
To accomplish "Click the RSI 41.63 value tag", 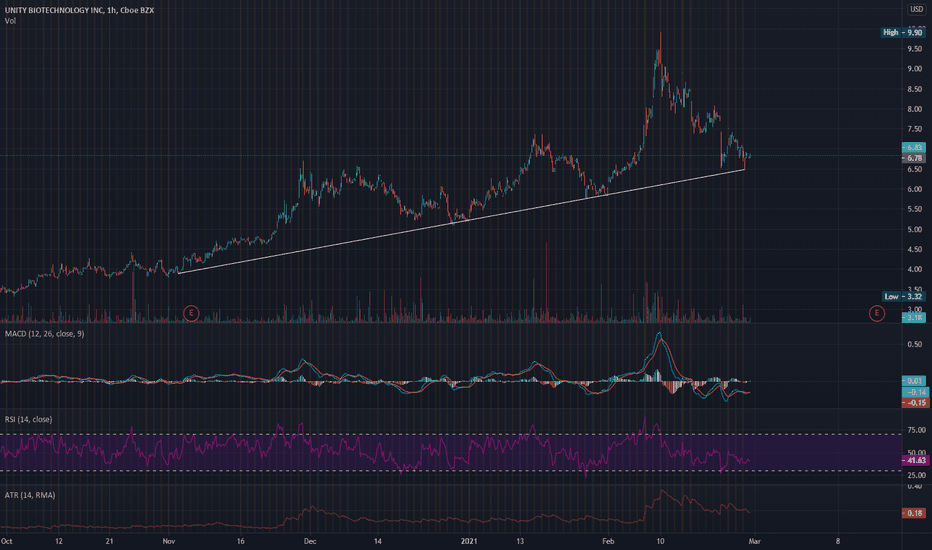I will coord(915,460).
